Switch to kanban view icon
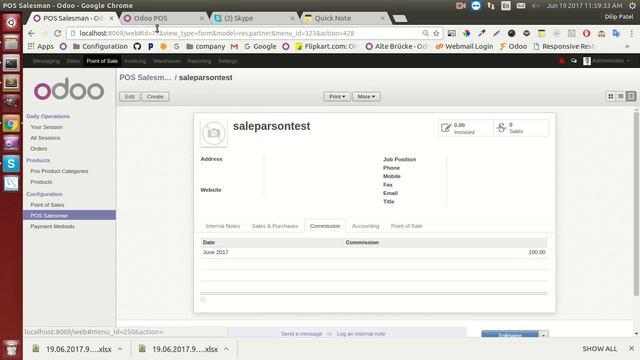The width and height of the screenshot is (640, 360). (x=611, y=96)
